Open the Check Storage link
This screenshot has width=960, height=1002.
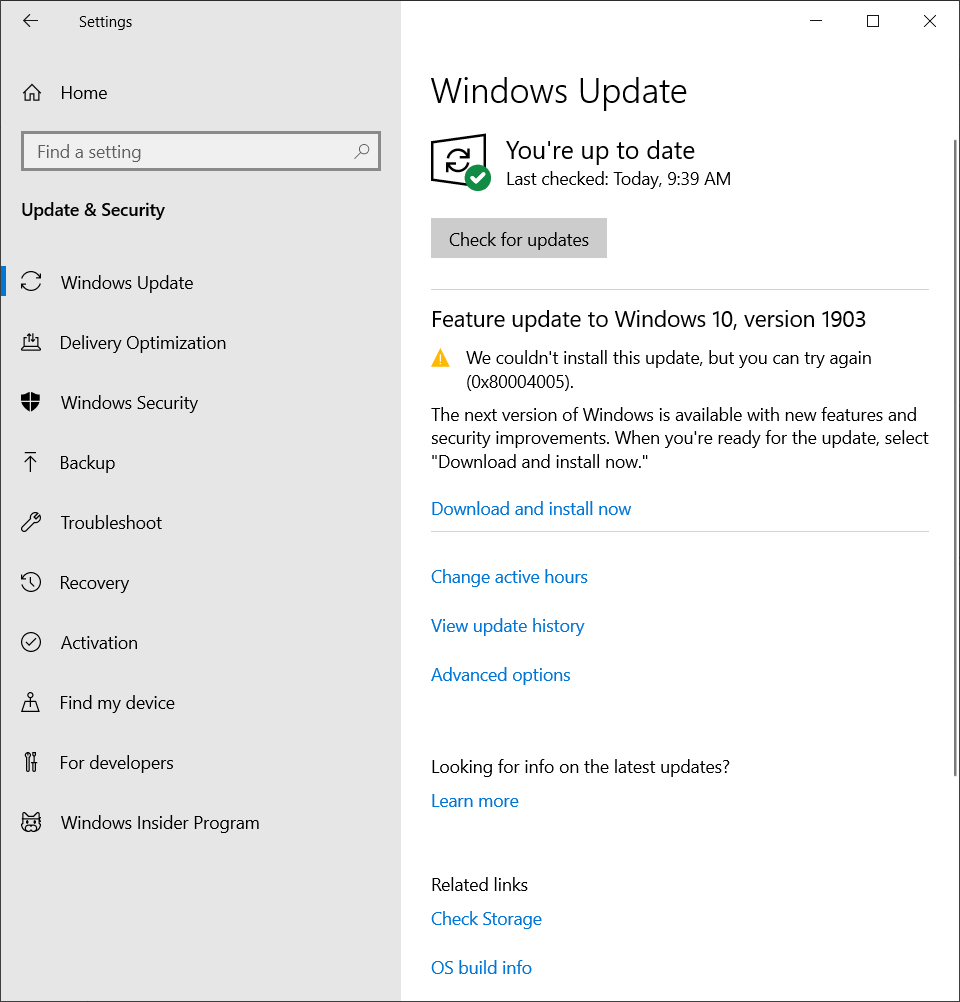point(486,919)
